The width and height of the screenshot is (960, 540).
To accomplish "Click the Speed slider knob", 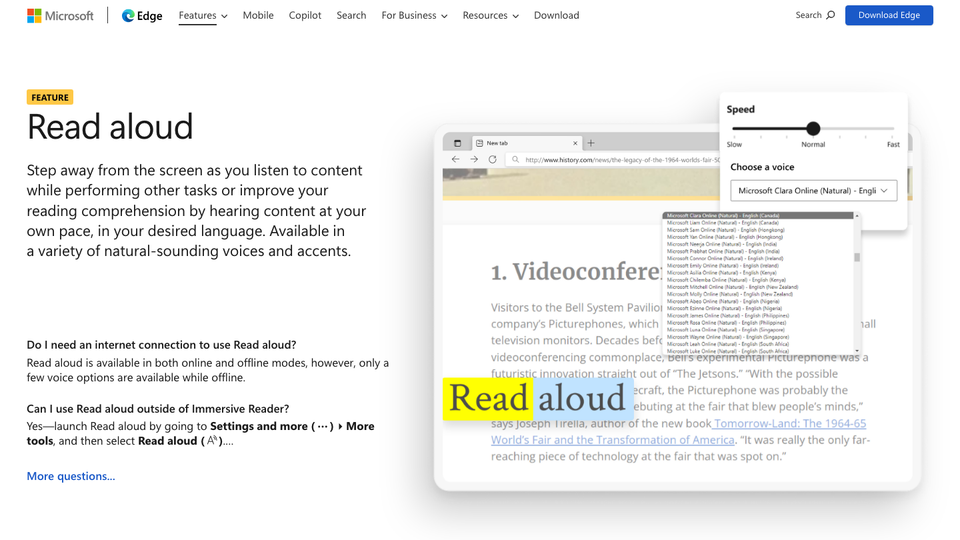I will [x=812, y=129].
